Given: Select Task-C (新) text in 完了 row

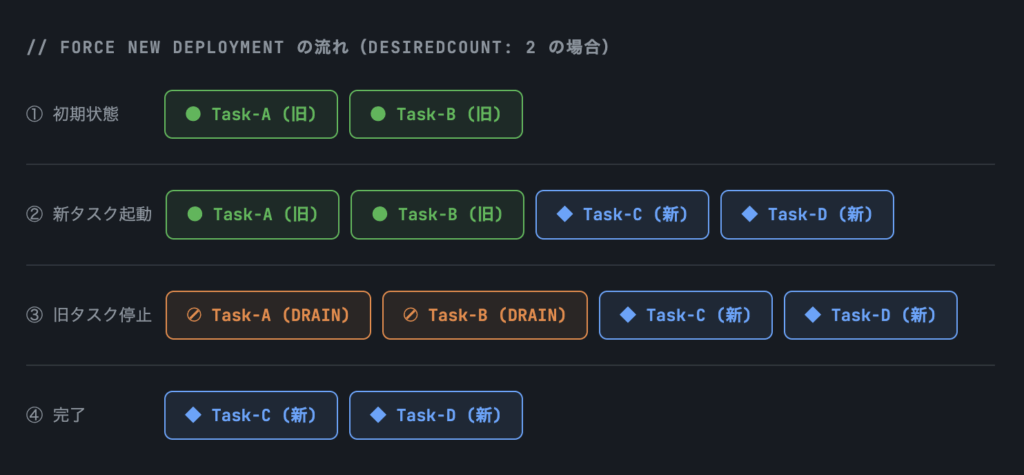Looking at the screenshot, I should 264,415.
